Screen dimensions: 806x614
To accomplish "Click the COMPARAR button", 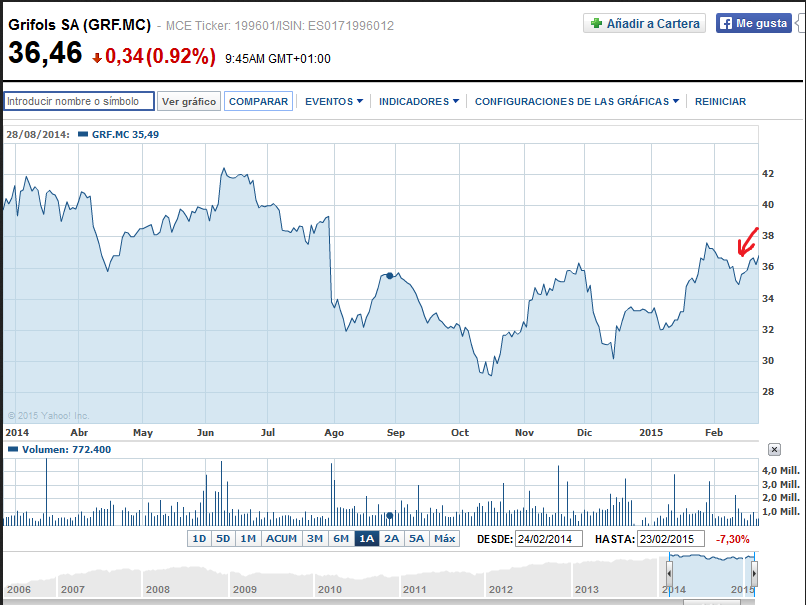I will pyautogui.click(x=258, y=101).
